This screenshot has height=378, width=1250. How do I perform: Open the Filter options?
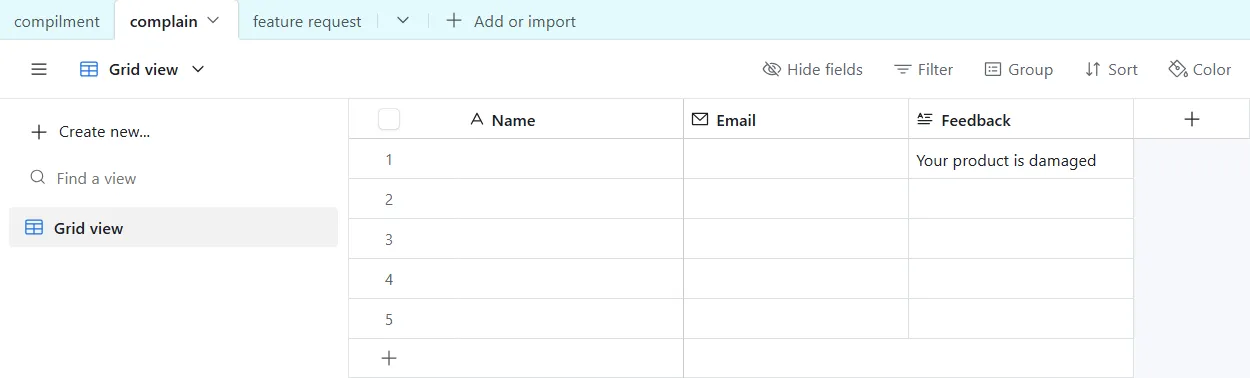click(923, 69)
